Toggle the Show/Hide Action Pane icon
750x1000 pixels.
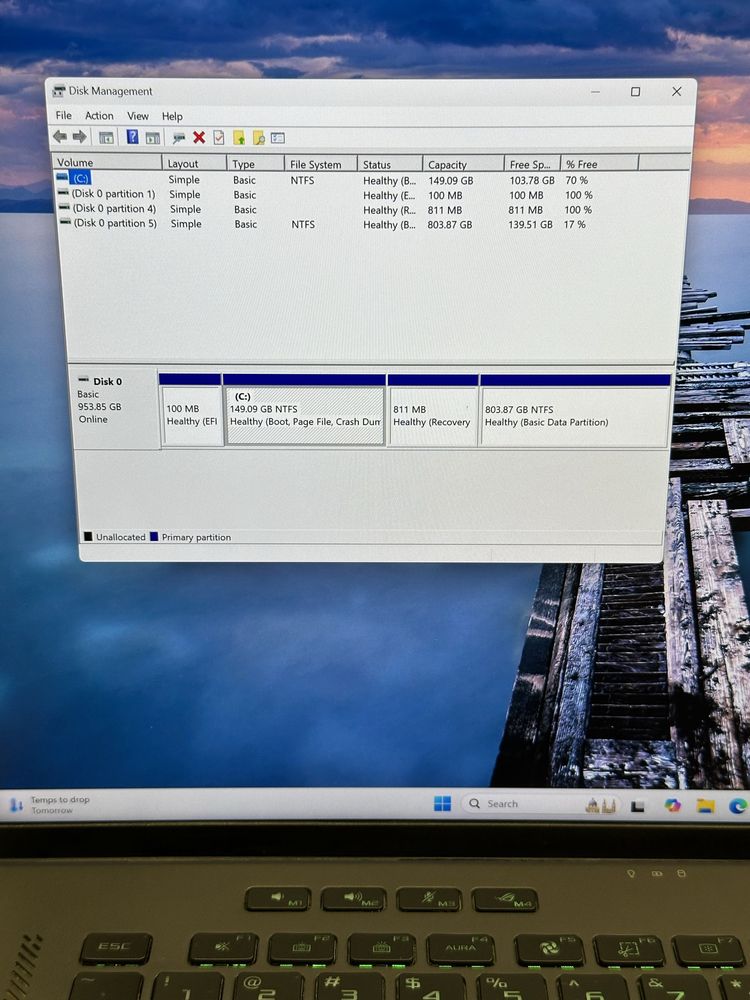tap(152, 137)
